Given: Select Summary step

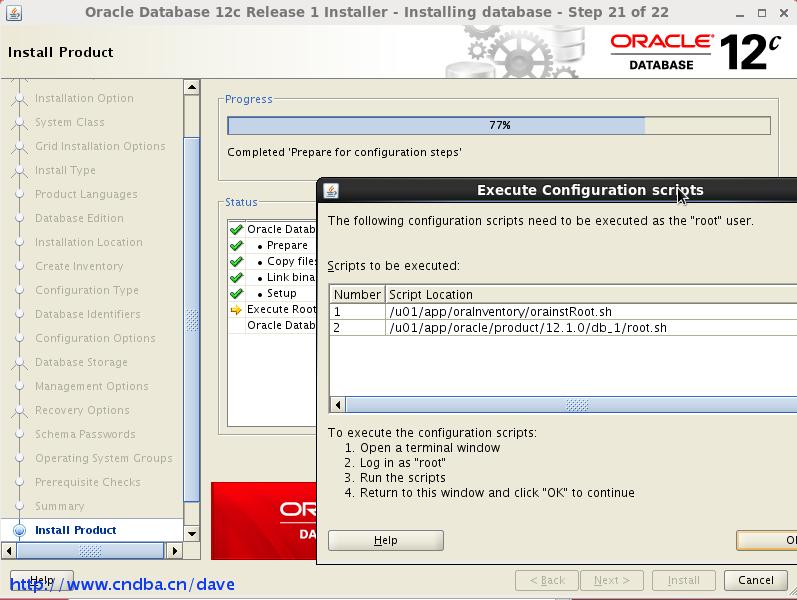Looking at the screenshot, I should [60, 506].
